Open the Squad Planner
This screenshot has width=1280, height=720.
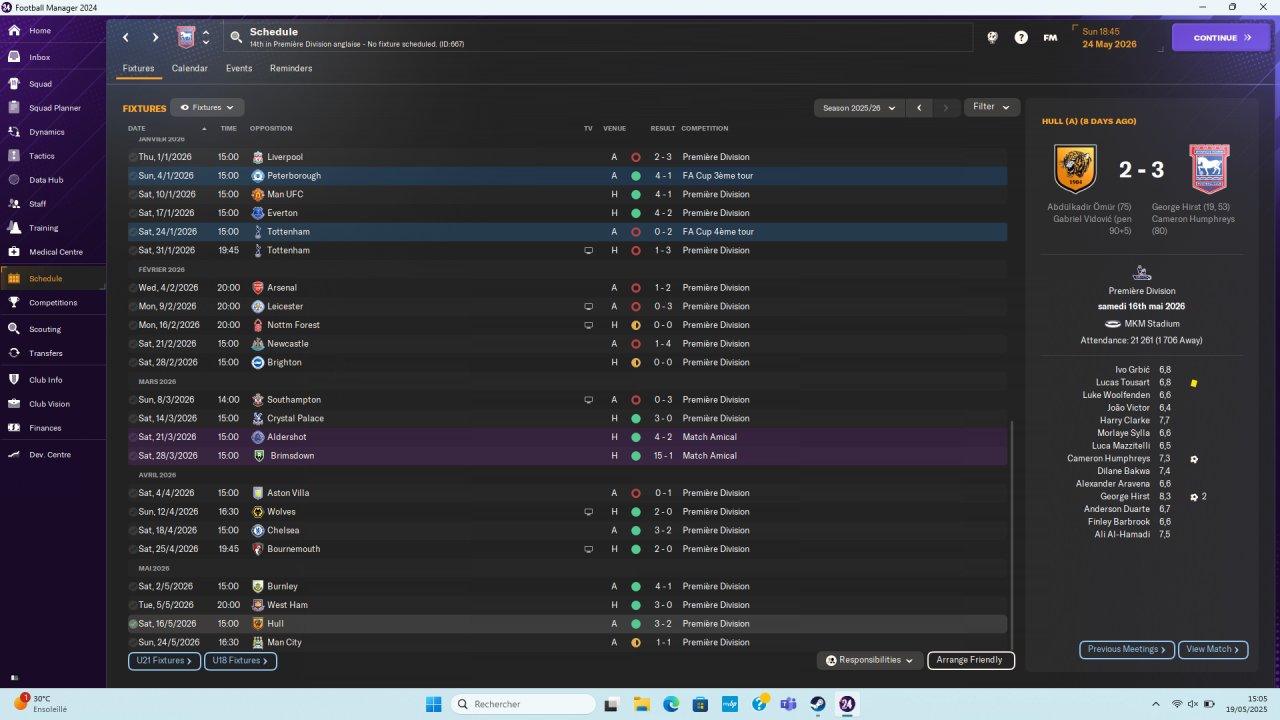coord(54,108)
